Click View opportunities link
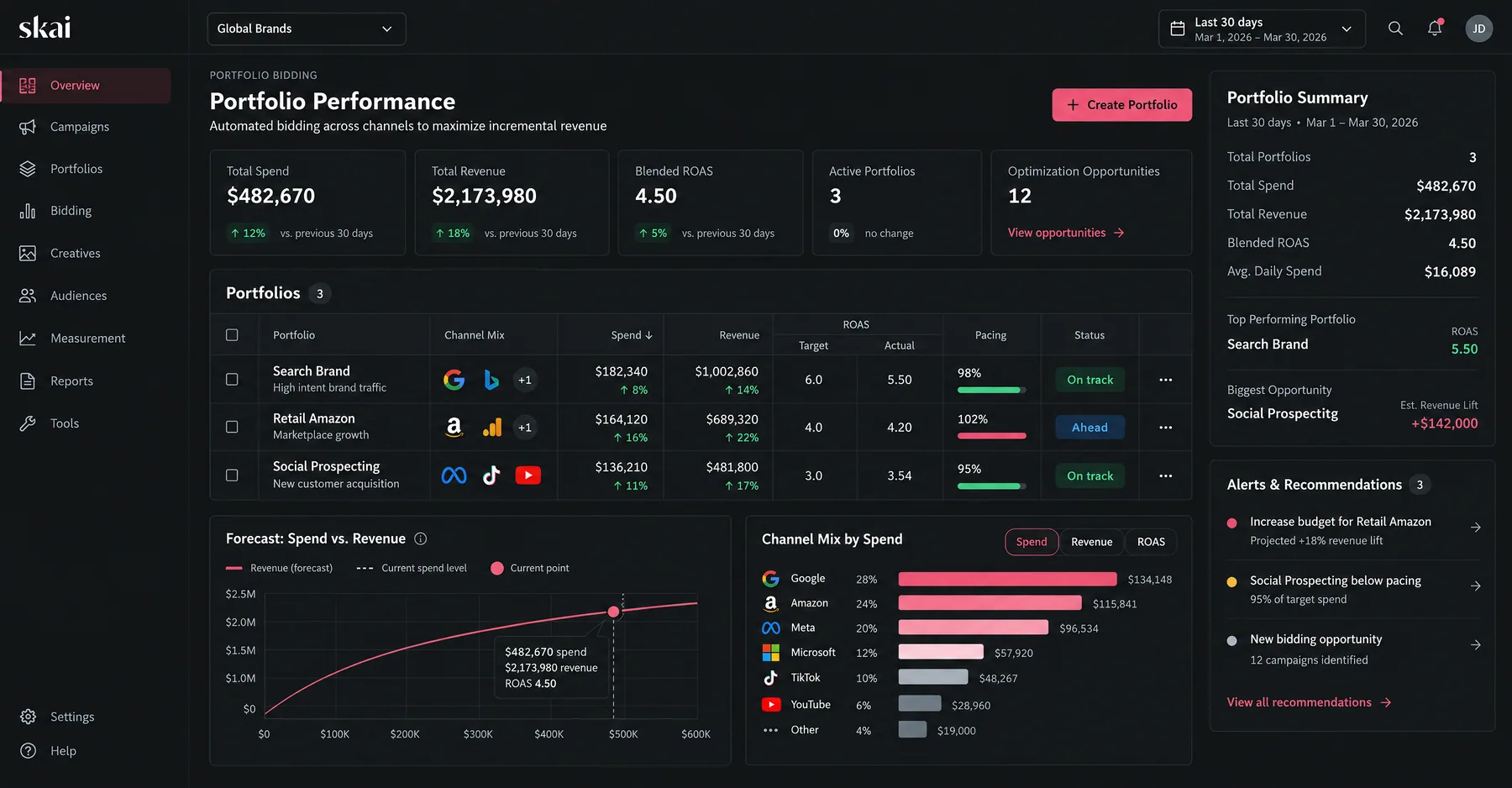Viewport: 1512px width, 788px height. click(x=1066, y=233)
